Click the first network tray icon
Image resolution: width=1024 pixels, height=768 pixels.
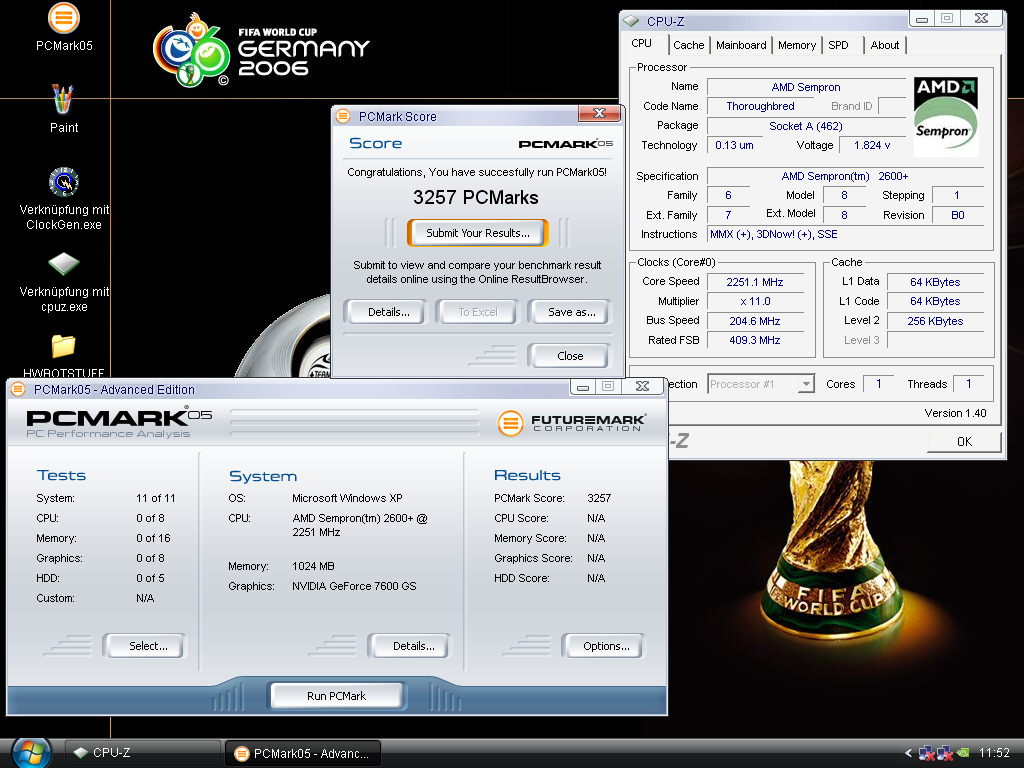[x=926, y=754]
